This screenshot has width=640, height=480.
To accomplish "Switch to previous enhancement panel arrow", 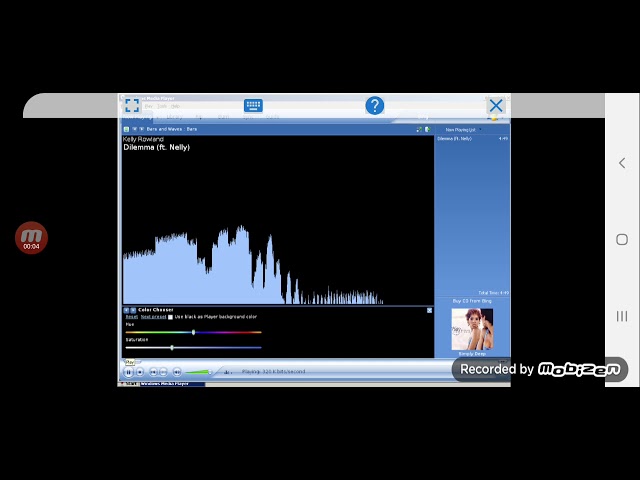I will click(126, 310).
